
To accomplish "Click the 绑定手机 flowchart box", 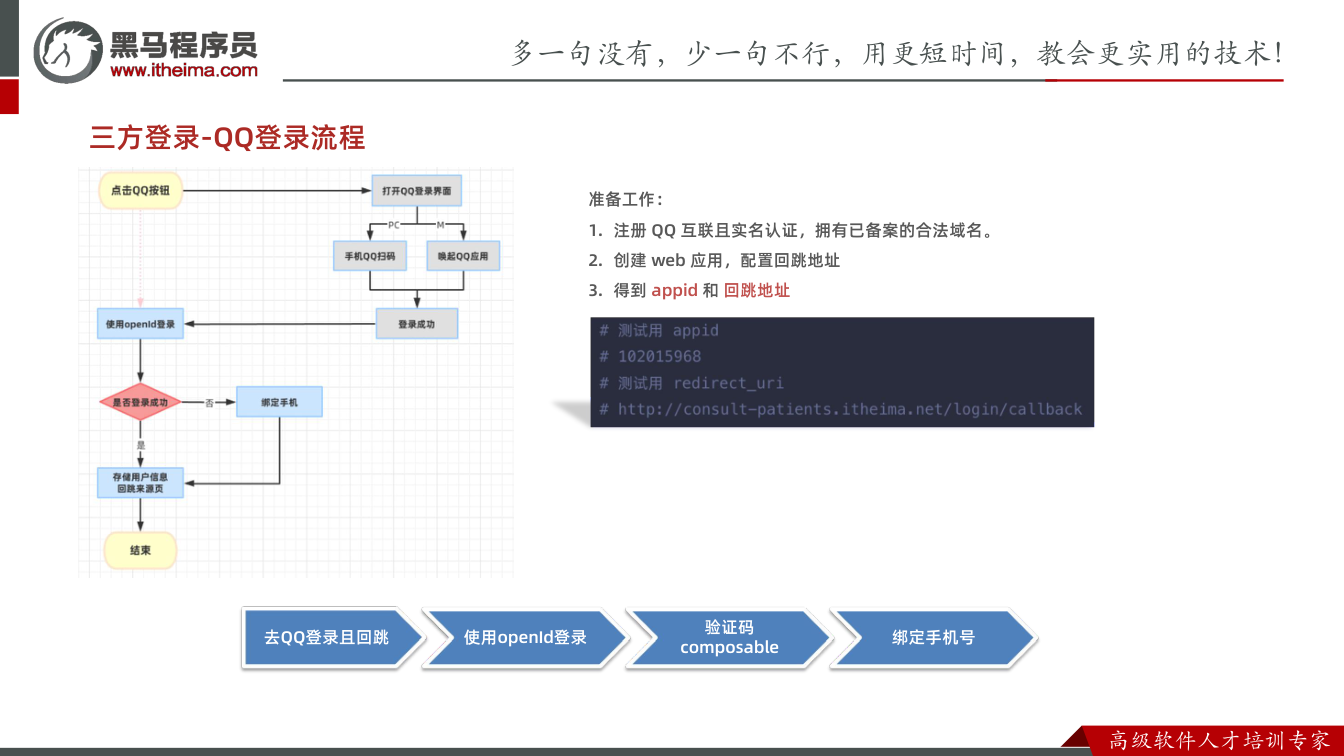I will pos(279,402).
